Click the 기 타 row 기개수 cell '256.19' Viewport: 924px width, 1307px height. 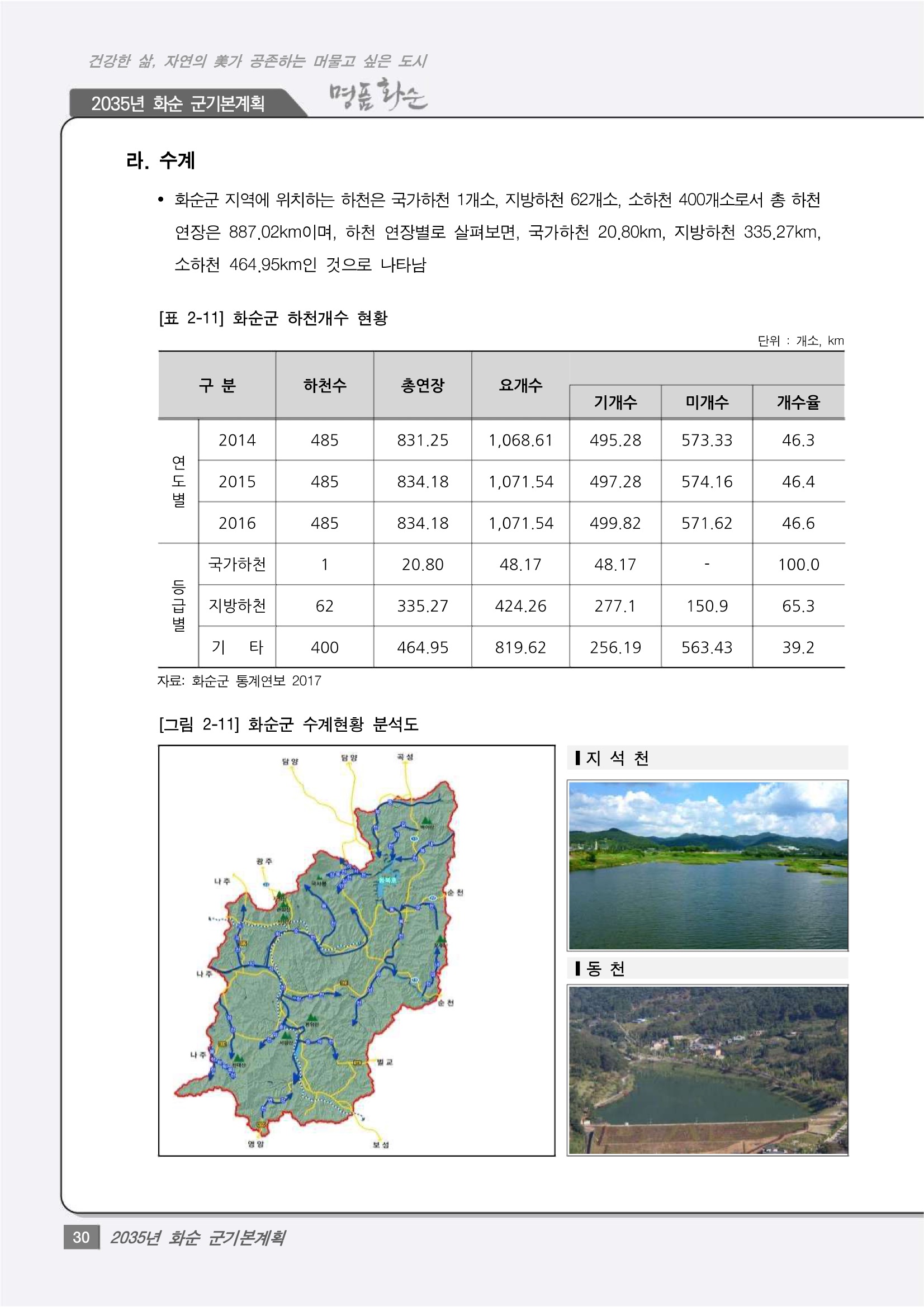point(615,647)
